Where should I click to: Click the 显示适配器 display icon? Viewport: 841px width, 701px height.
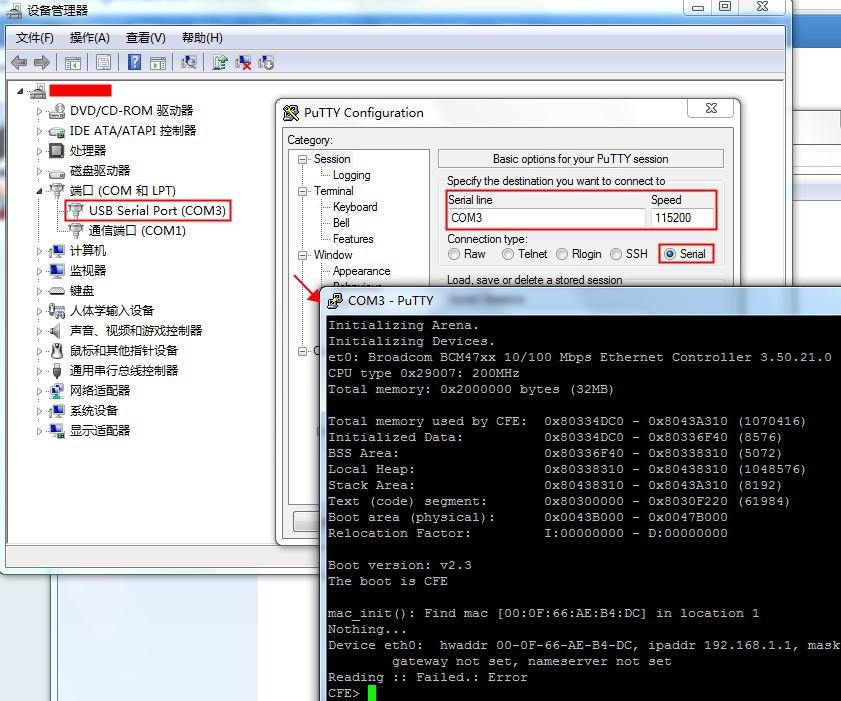coord(57,430)
